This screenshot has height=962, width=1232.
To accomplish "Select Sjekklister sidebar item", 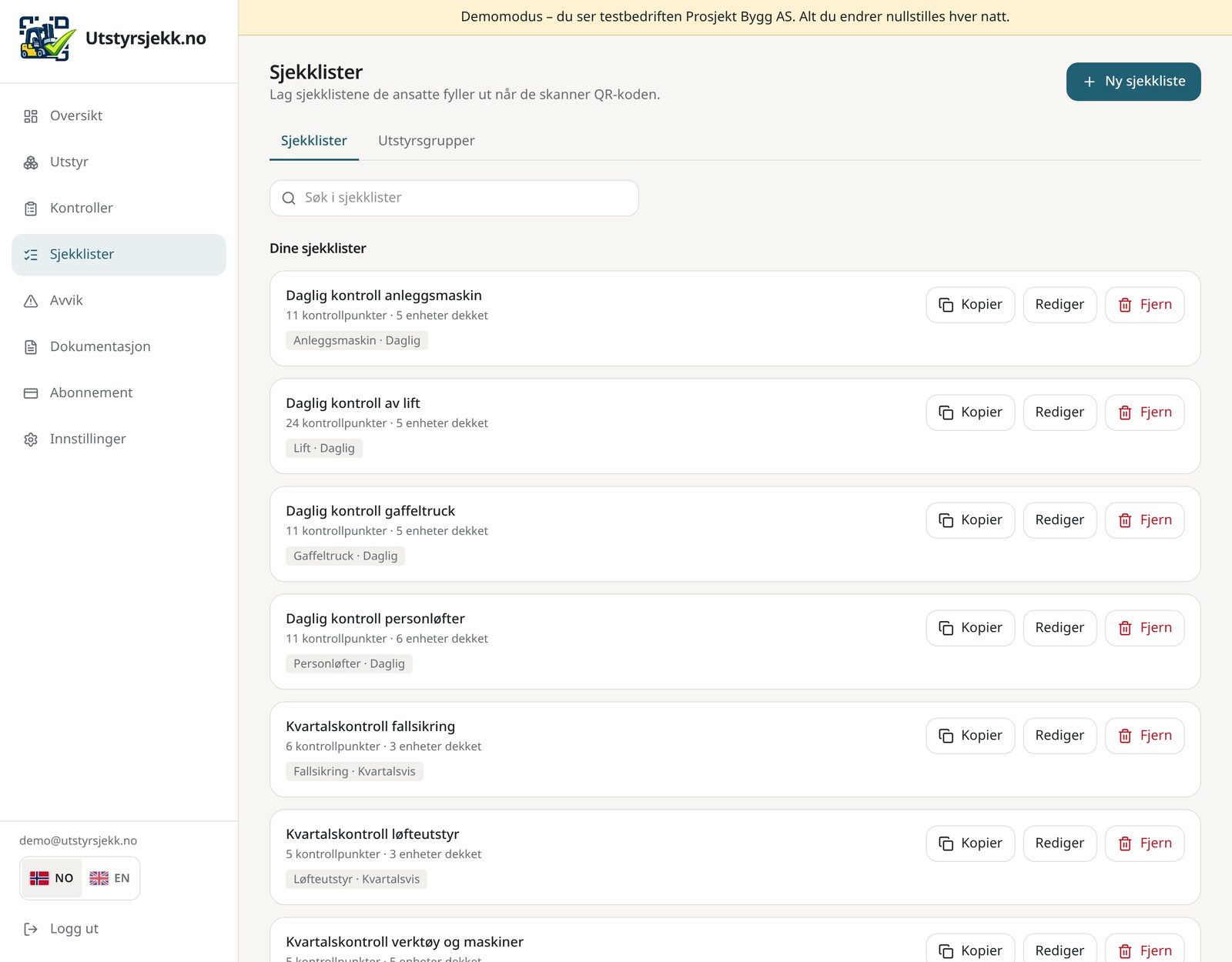I will tap(119, 255).
